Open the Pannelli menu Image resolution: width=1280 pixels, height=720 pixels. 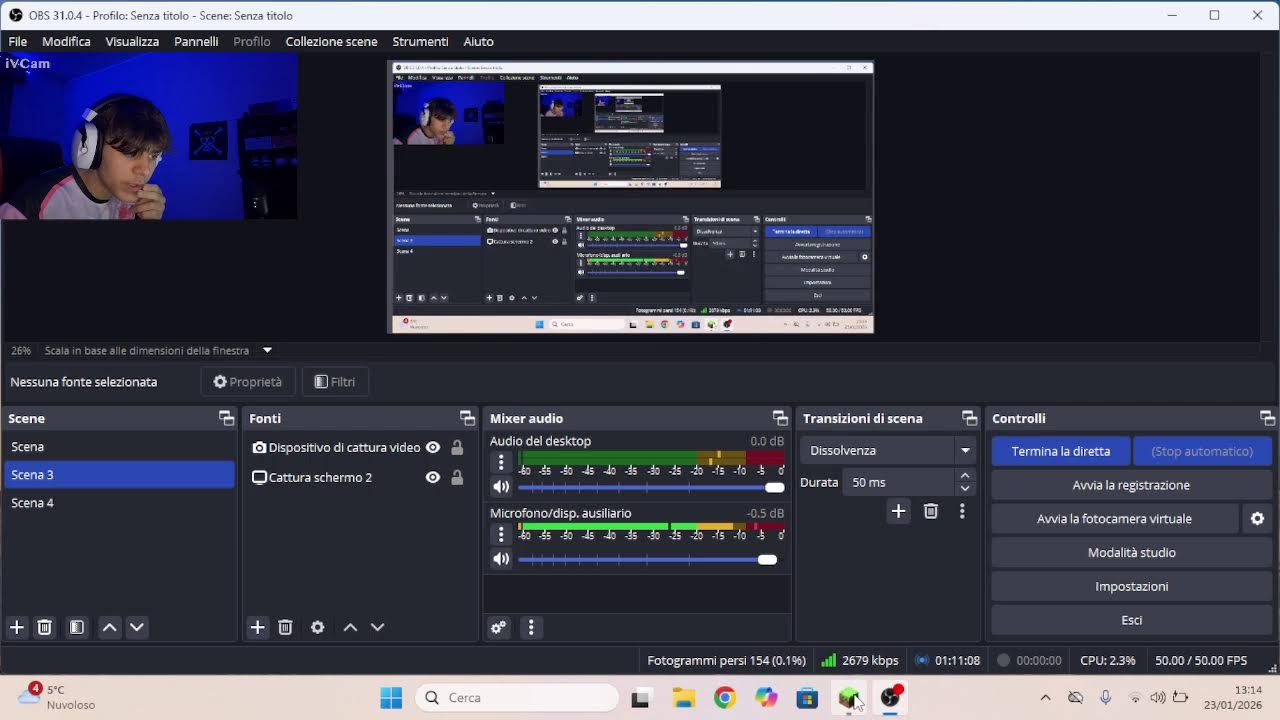[196, 42]
